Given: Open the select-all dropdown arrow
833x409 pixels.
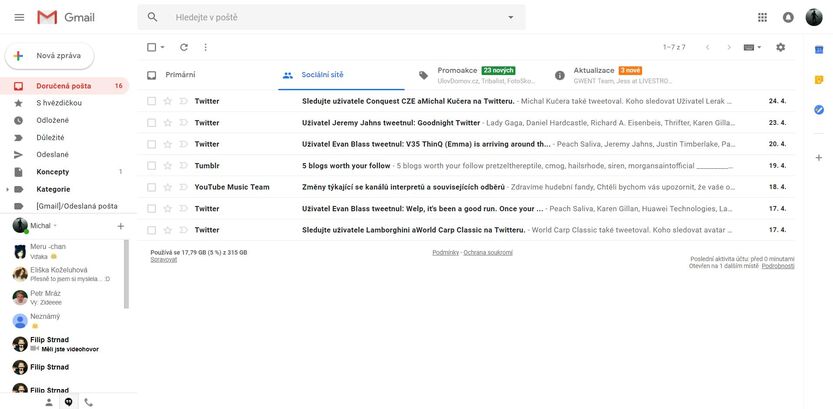Looking at the screenshot, I should (x=163, y=47).
